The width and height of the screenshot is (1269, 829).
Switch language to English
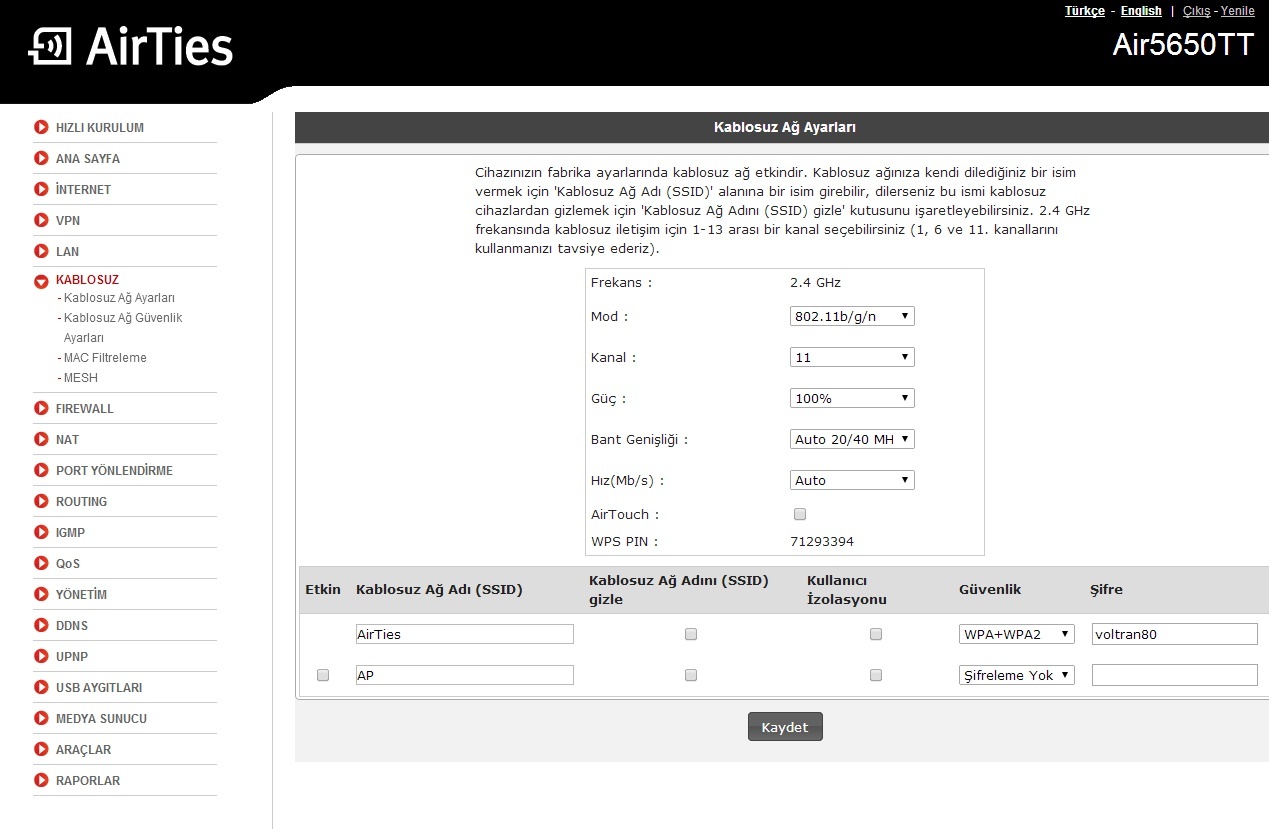click(x=1140, y=11)
